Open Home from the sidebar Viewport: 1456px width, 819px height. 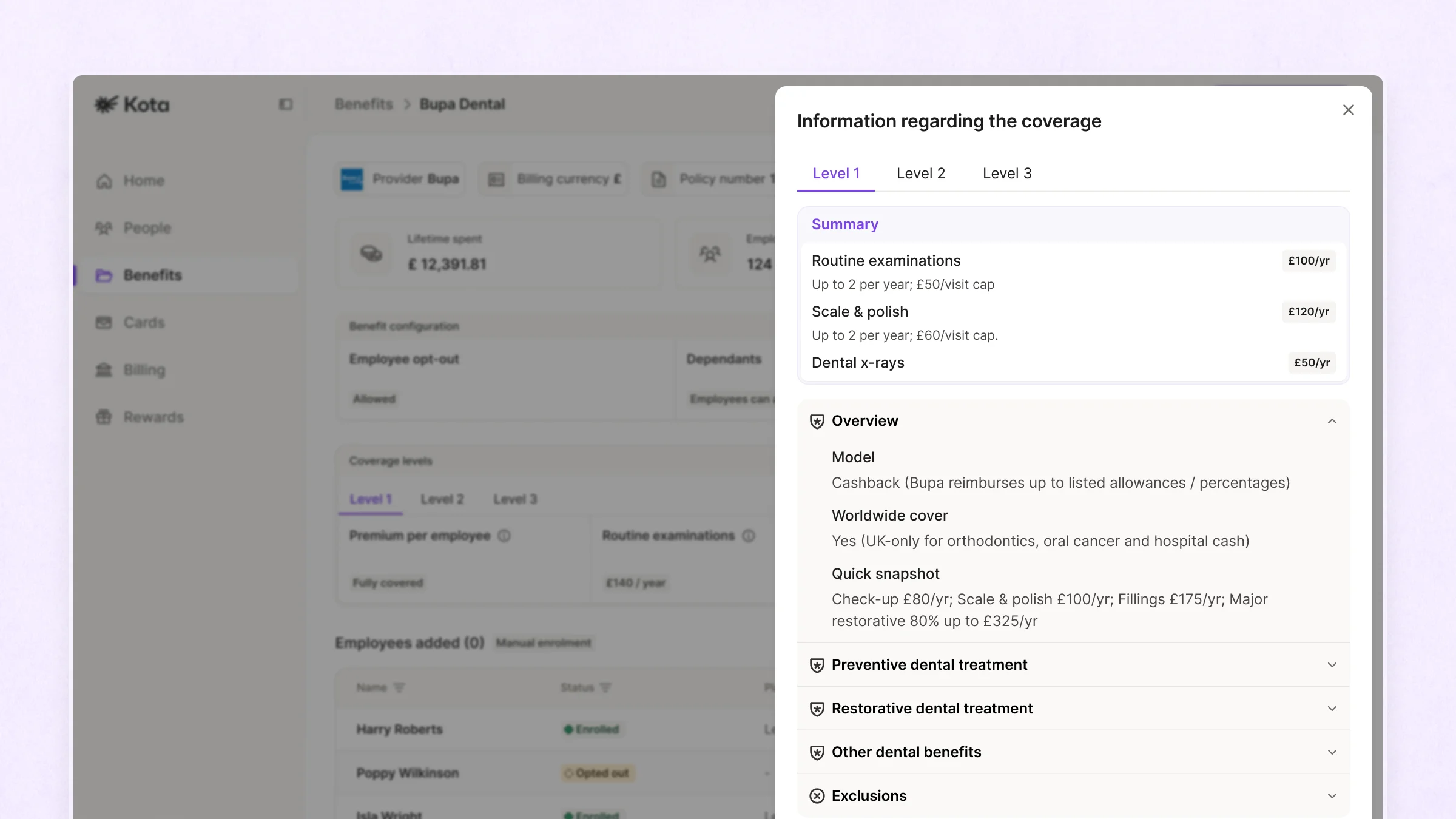pos(144,181)
